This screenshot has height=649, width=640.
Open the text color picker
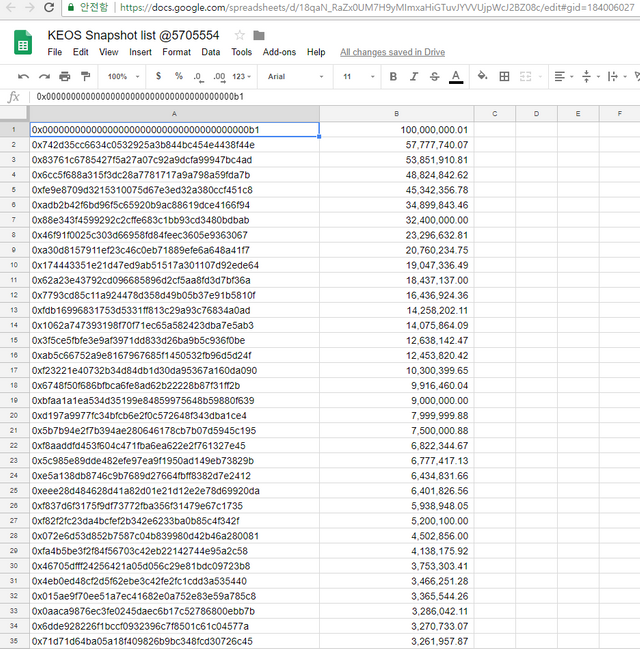[456, 77]
